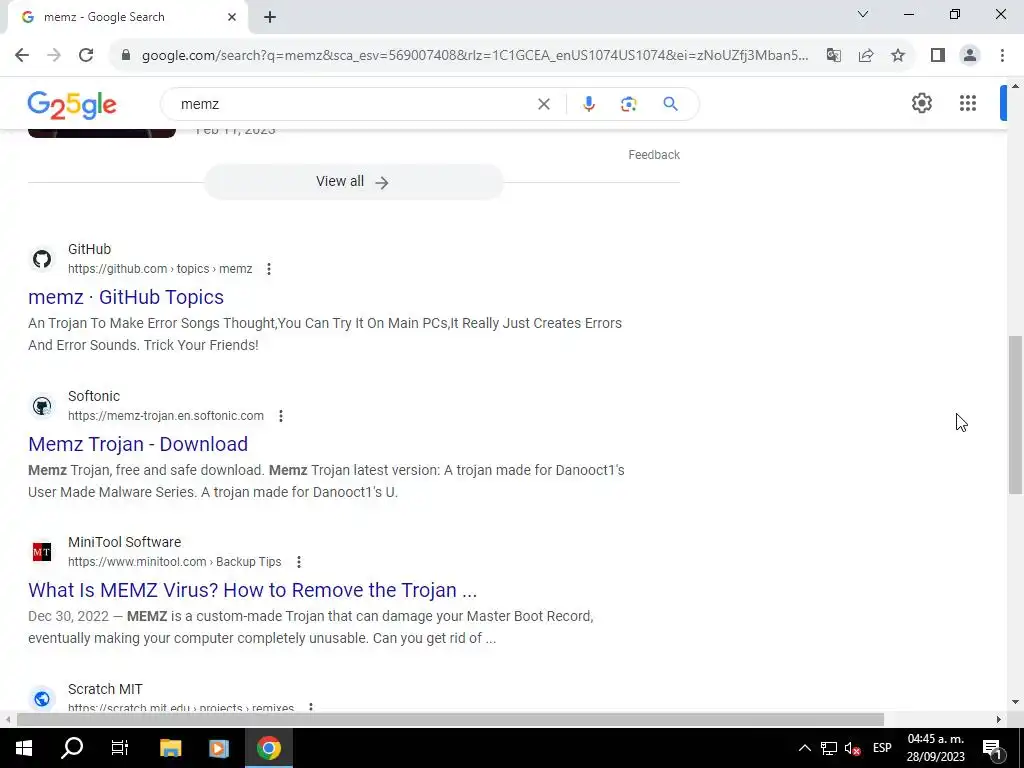Viewport: 1024px width, 768px height.
Task: Open Google quick settings gear
Action: coord(921,103)
